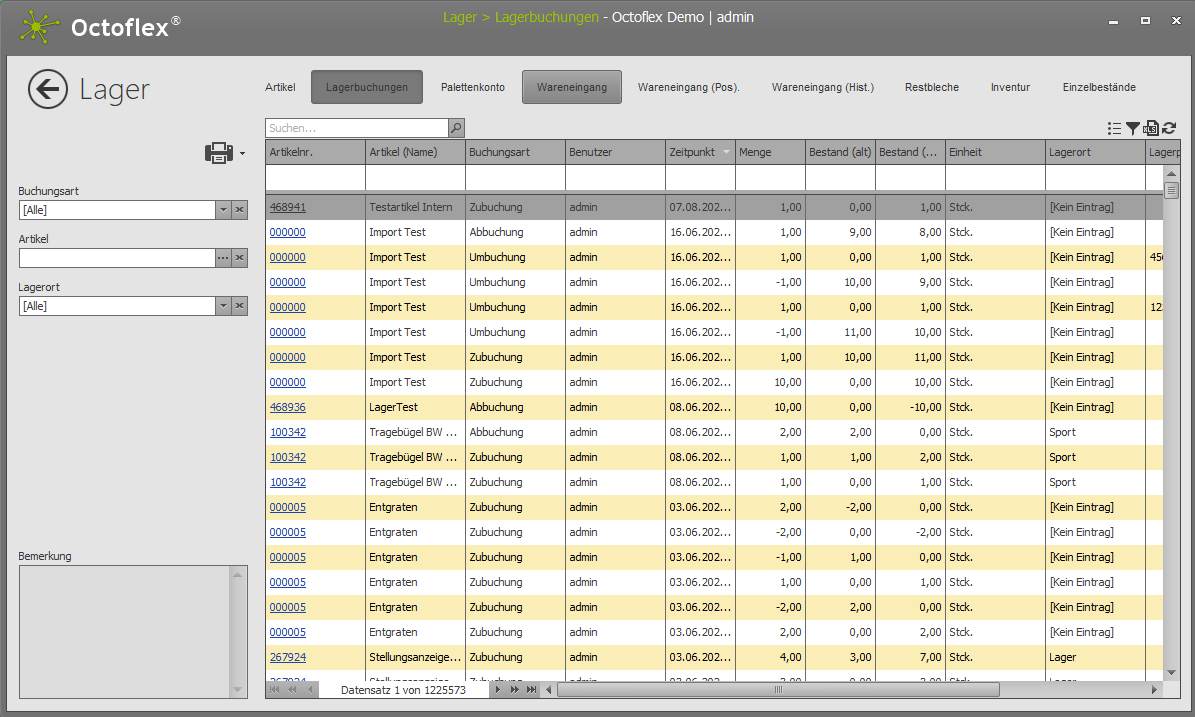
Task: Open article link 468936
Action: 288,407
